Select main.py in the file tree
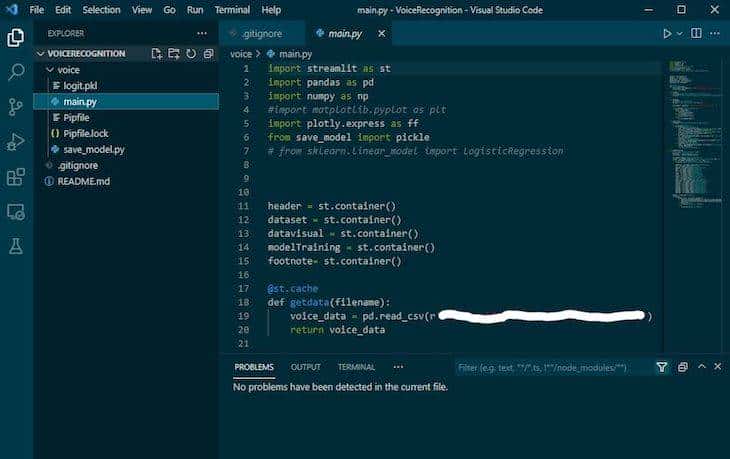730x459 pixels. coord(126,101)
